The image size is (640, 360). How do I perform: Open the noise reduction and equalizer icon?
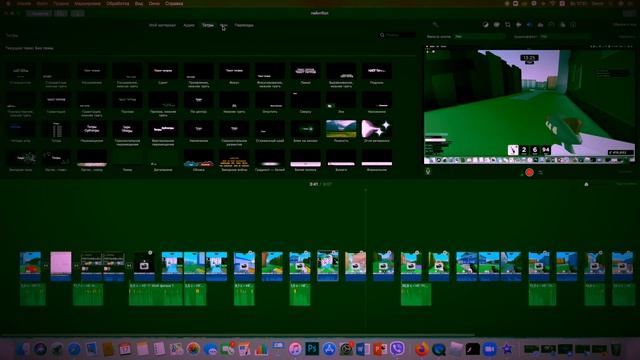[540, 25]
